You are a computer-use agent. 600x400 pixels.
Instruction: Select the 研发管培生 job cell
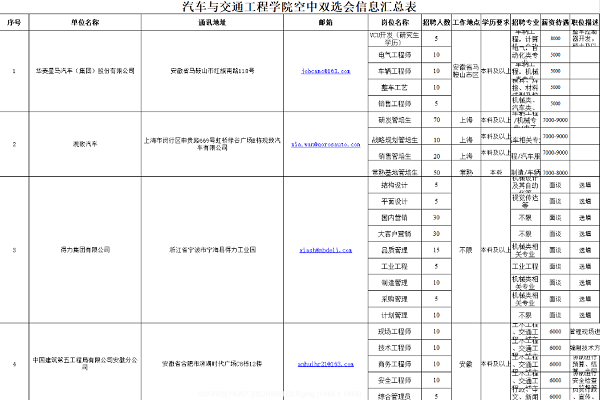[395, 120]
